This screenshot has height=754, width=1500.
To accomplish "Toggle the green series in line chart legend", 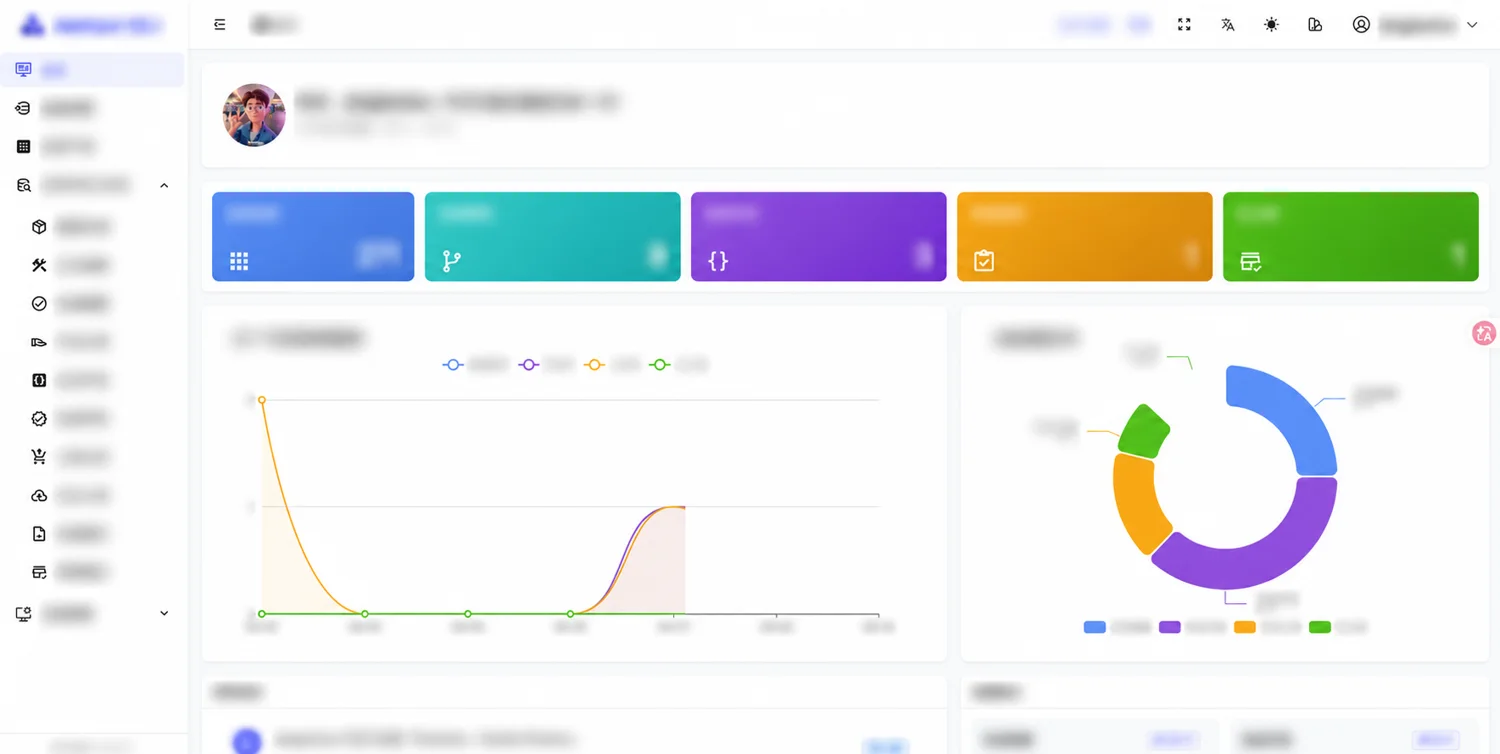I will (x=678, y=365).
